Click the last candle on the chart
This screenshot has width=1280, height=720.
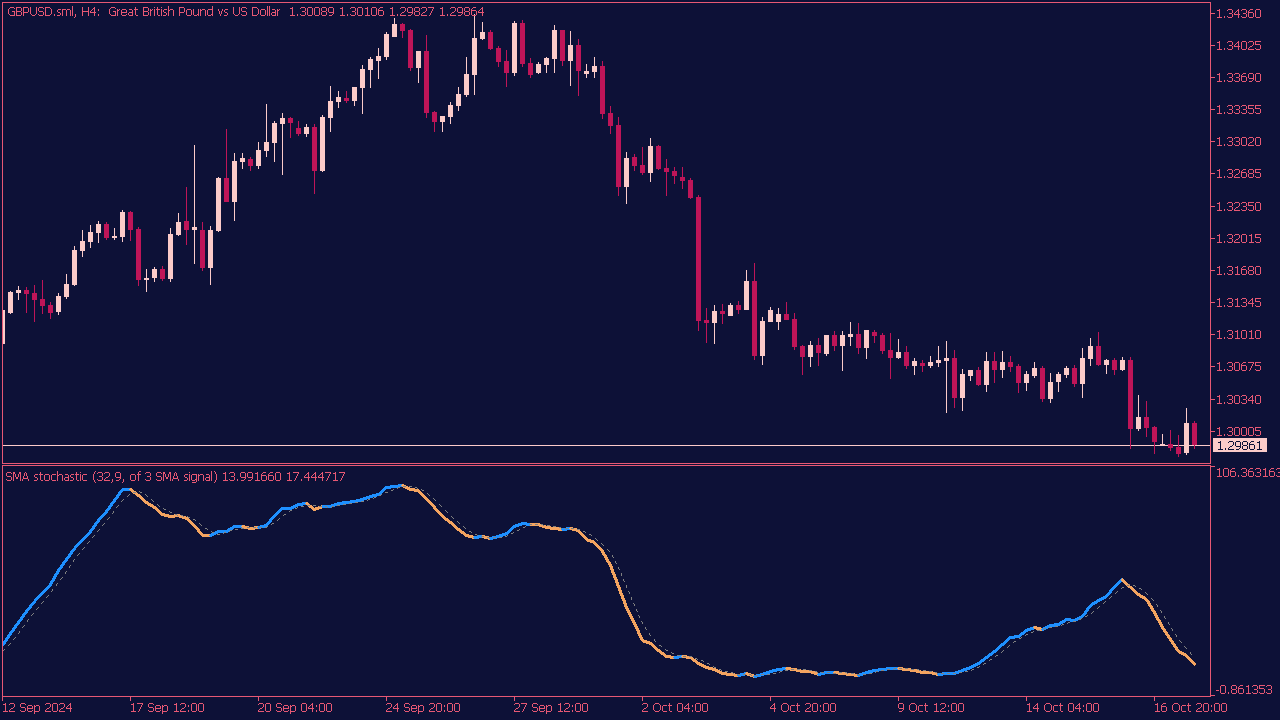click(1194, 434)
